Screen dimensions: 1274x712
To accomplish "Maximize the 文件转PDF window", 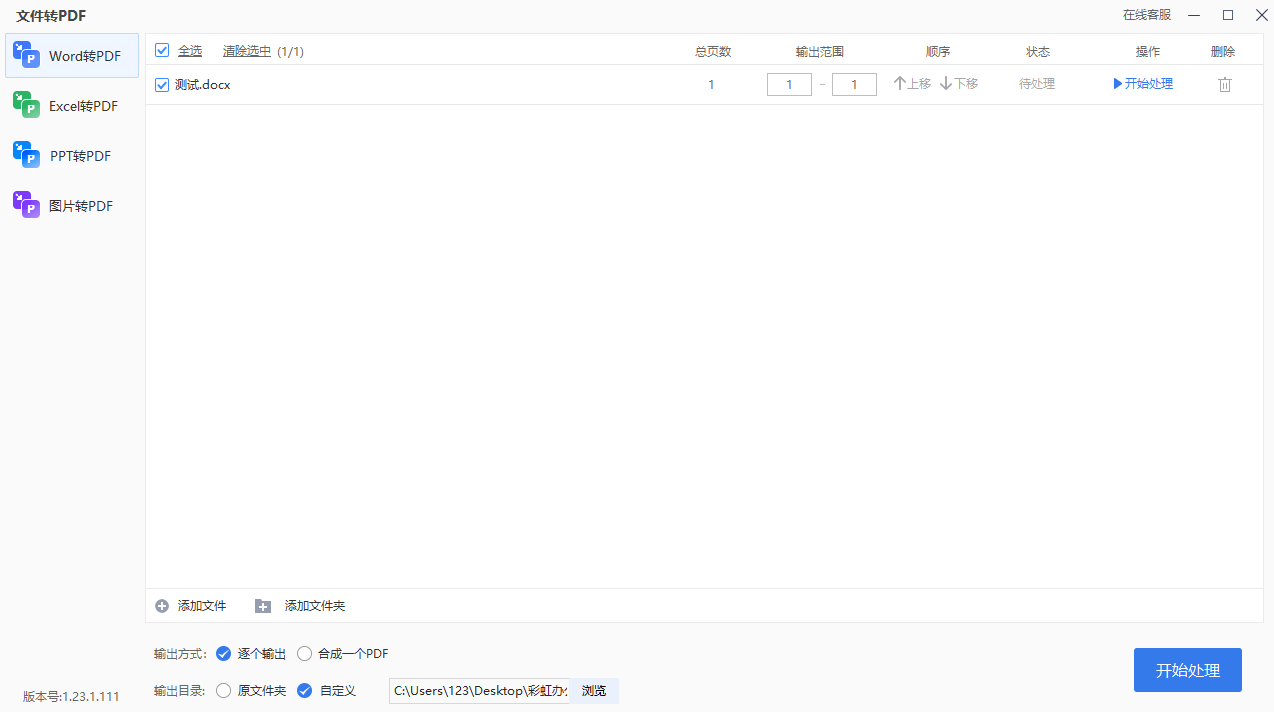I will tap(1227, 15).
